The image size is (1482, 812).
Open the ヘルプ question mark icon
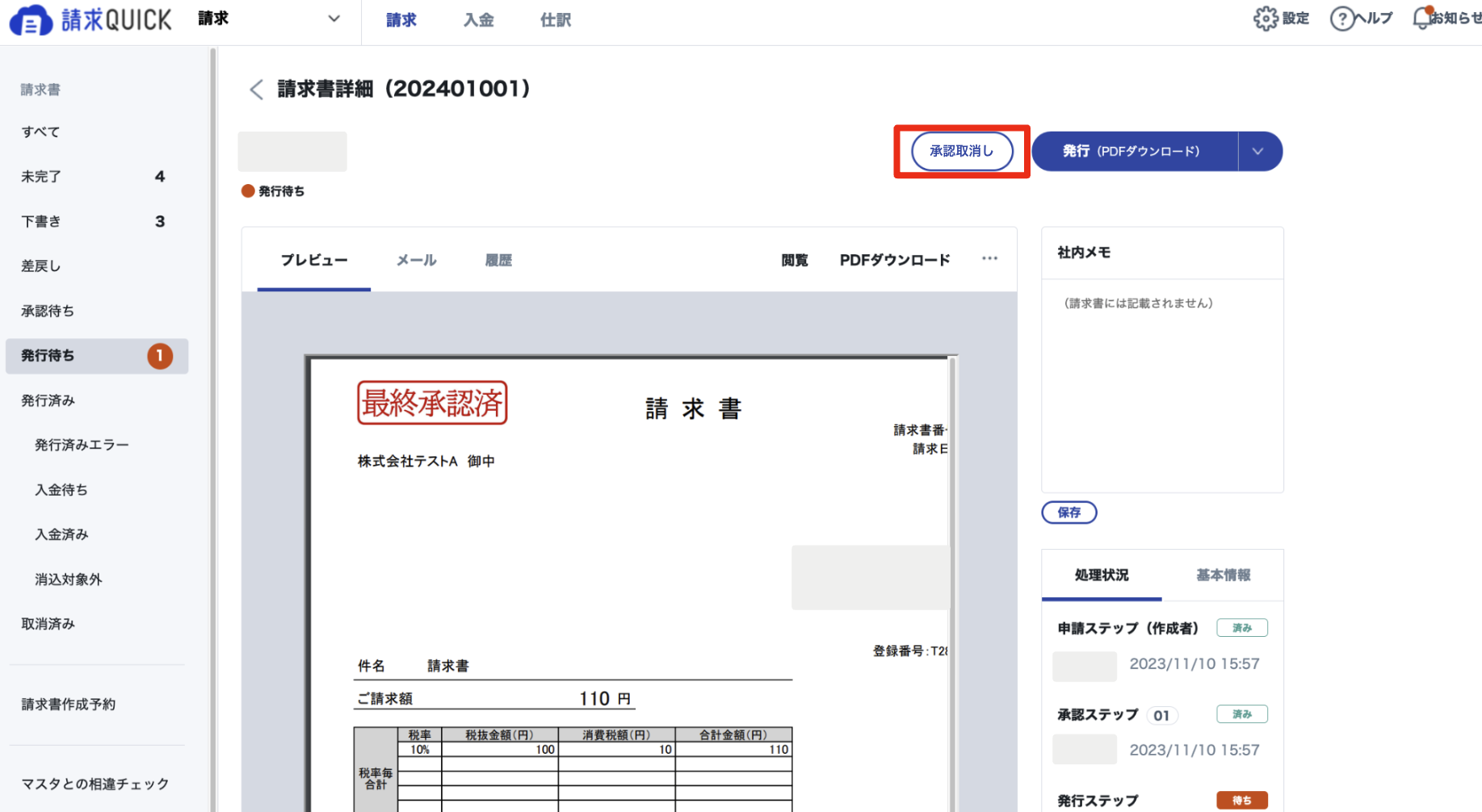click(1341, 19)
